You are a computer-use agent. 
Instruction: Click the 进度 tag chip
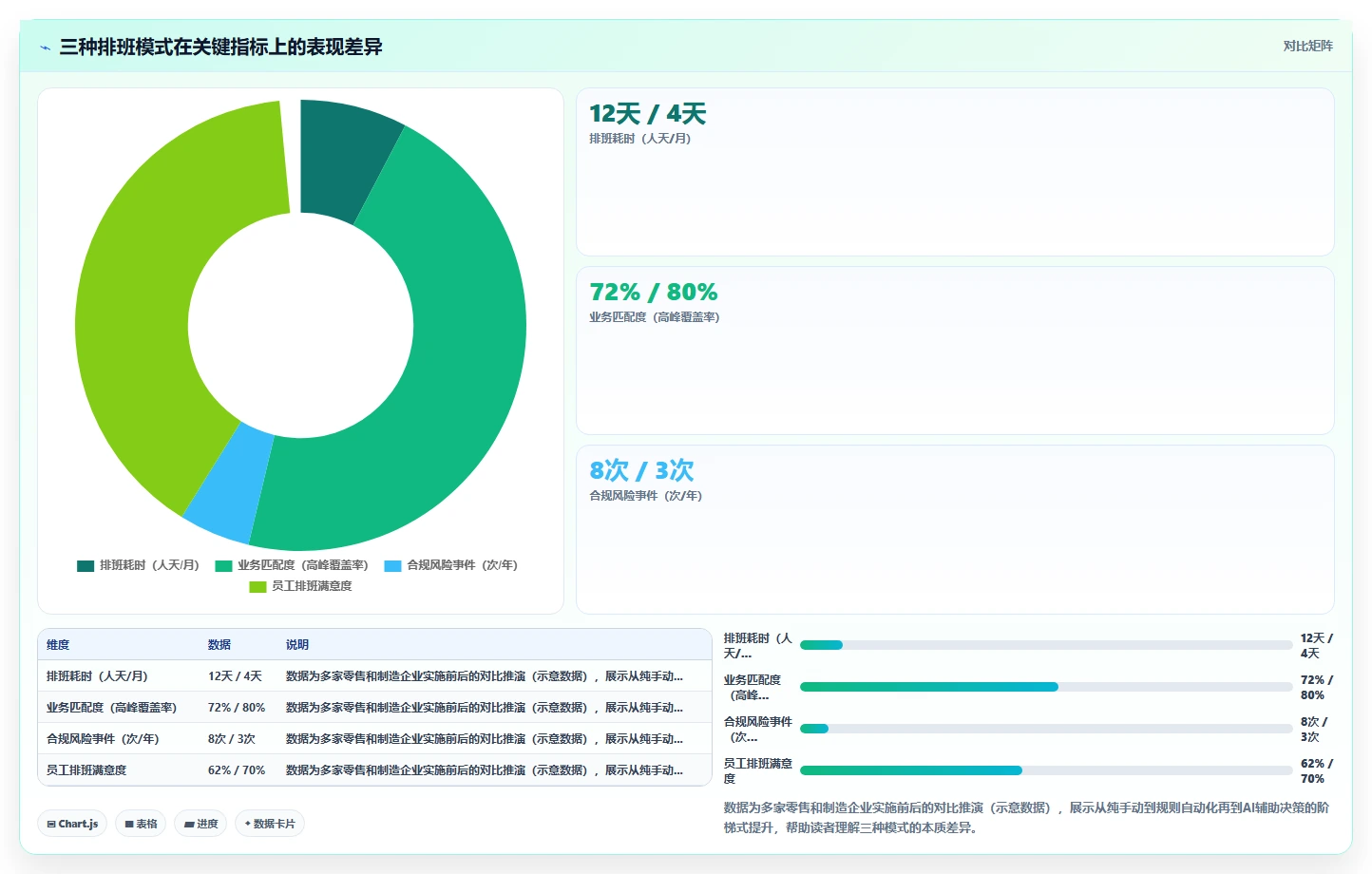click(200, 824)
